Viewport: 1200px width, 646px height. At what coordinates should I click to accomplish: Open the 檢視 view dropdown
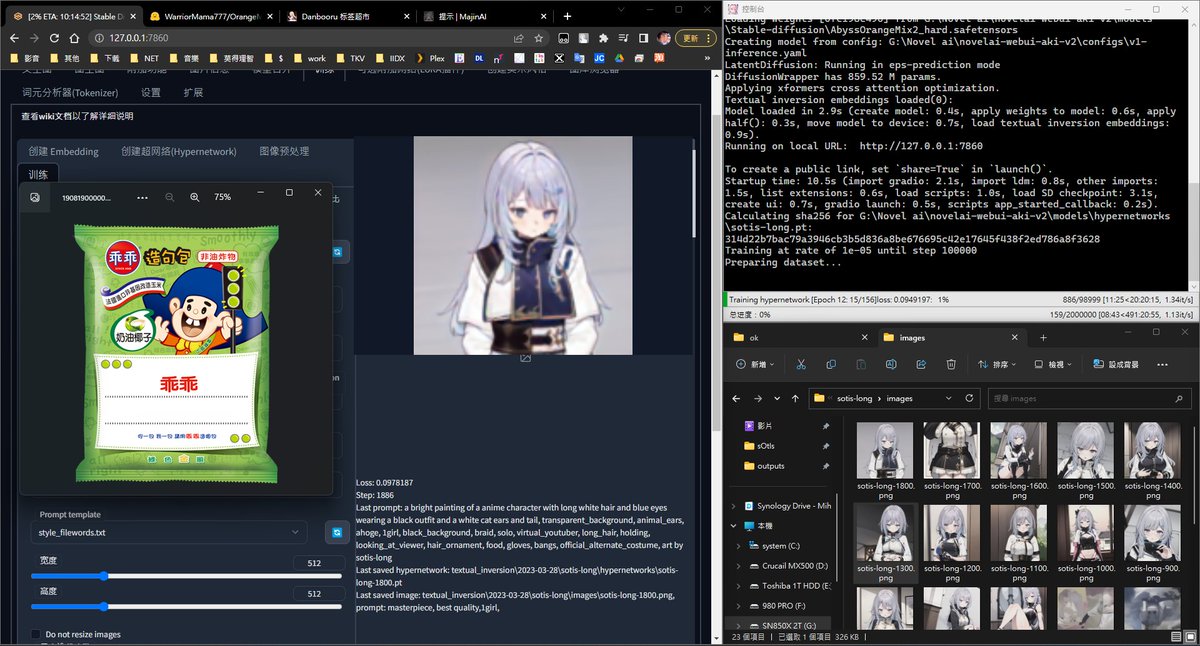tap(1055, 364)
